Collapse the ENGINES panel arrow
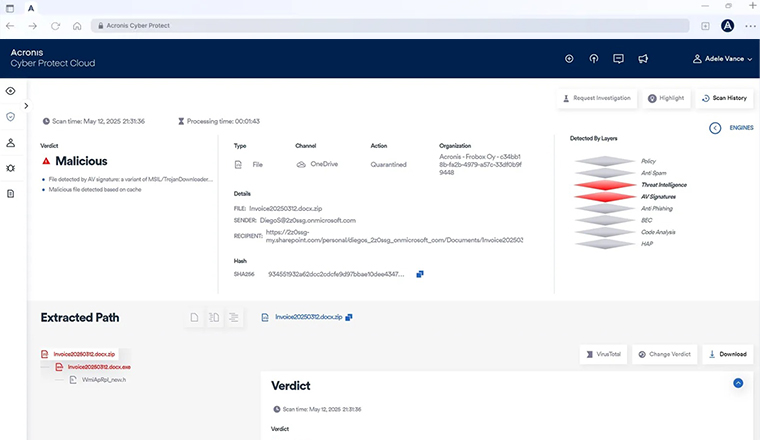This screenshot has height=440, width=760. 715,128
